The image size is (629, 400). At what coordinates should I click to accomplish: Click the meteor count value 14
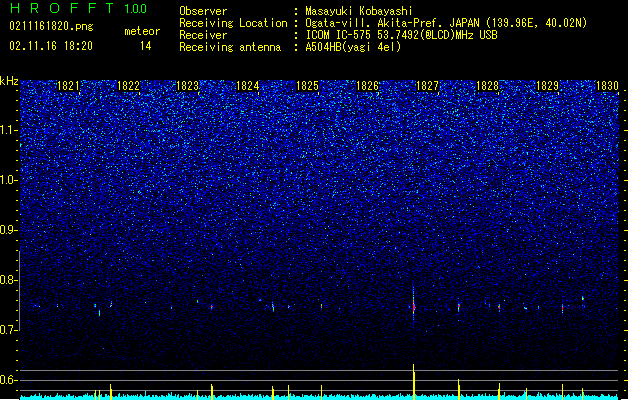tap(146, 46)
